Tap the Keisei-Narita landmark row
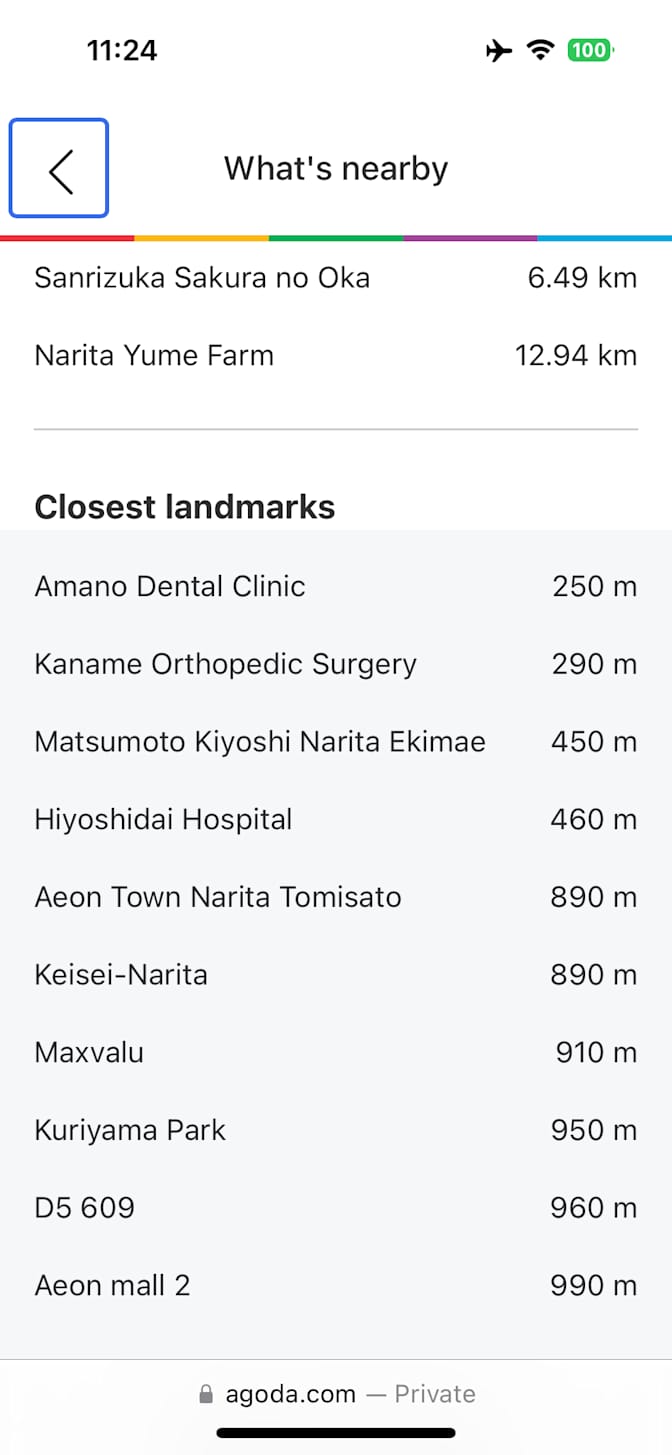 (x=121, y=975)
